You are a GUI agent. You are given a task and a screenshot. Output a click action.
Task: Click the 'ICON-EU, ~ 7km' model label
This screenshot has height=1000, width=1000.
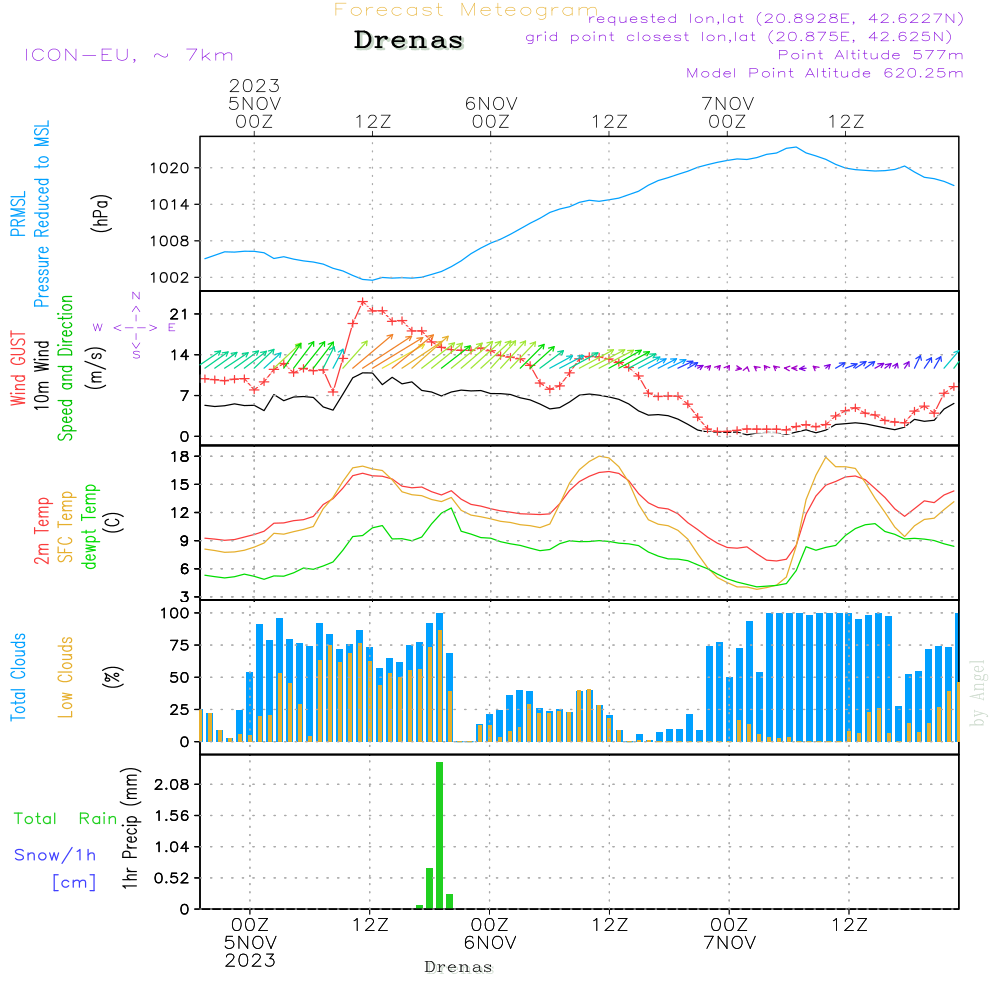[129, 55]
